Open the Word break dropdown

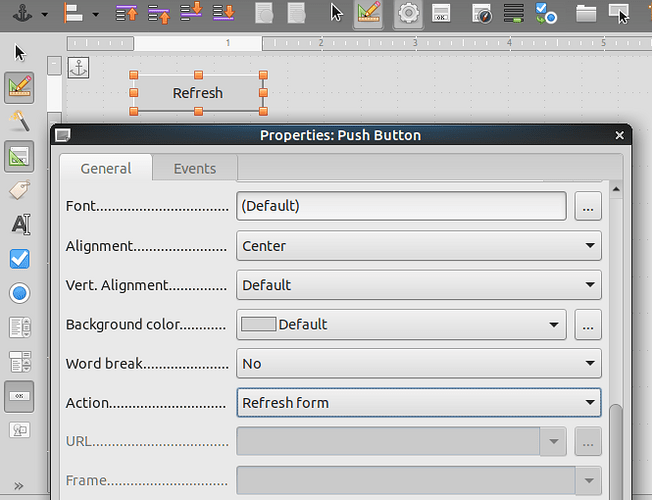(x=419, y=364)
